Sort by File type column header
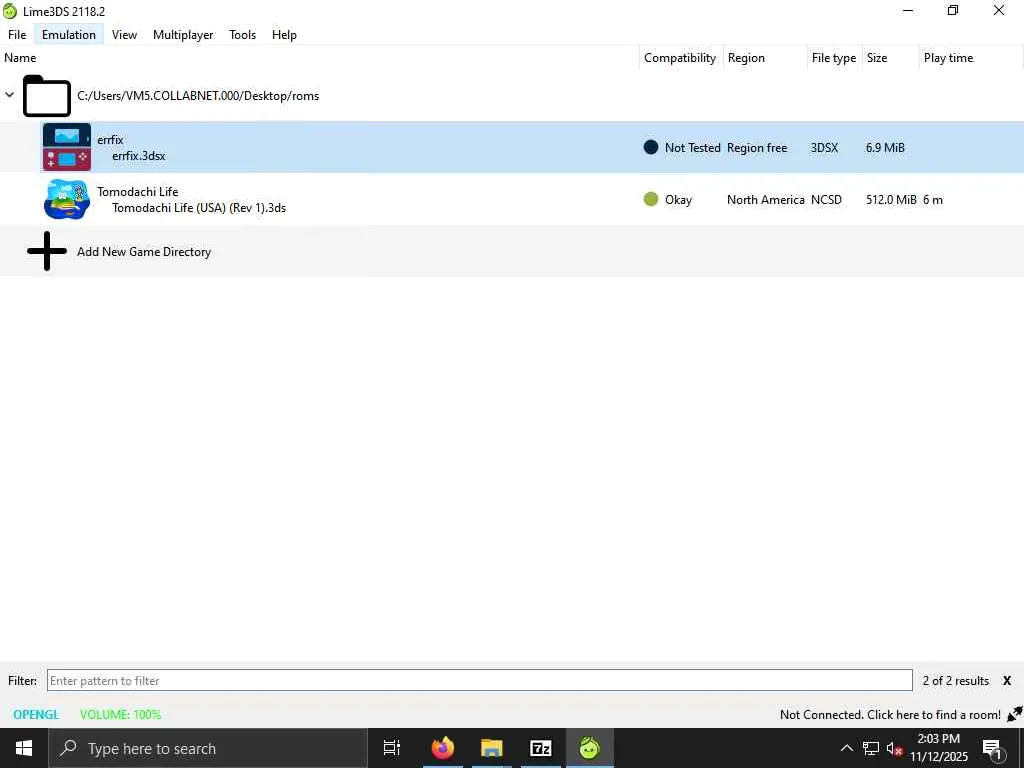 (x=833, y=57)
